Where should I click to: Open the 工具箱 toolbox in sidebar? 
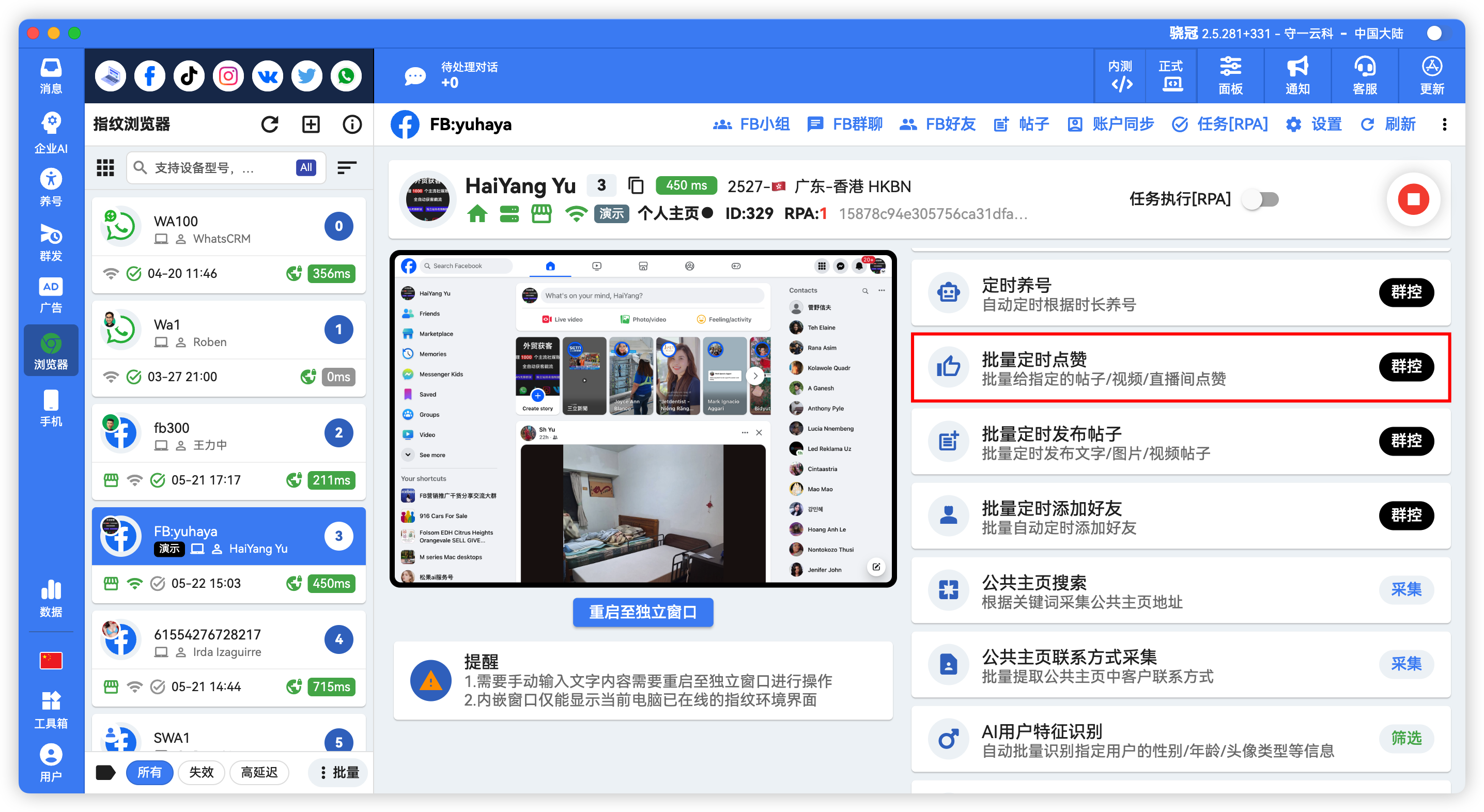[x=51, y=710]
